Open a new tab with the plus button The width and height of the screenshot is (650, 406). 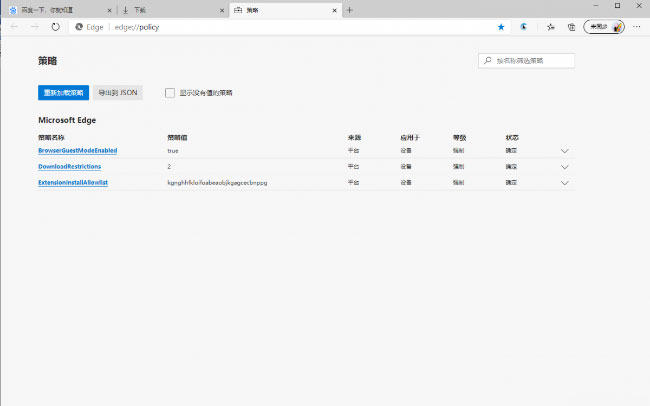pyautogui.click(x=349, y=10)
